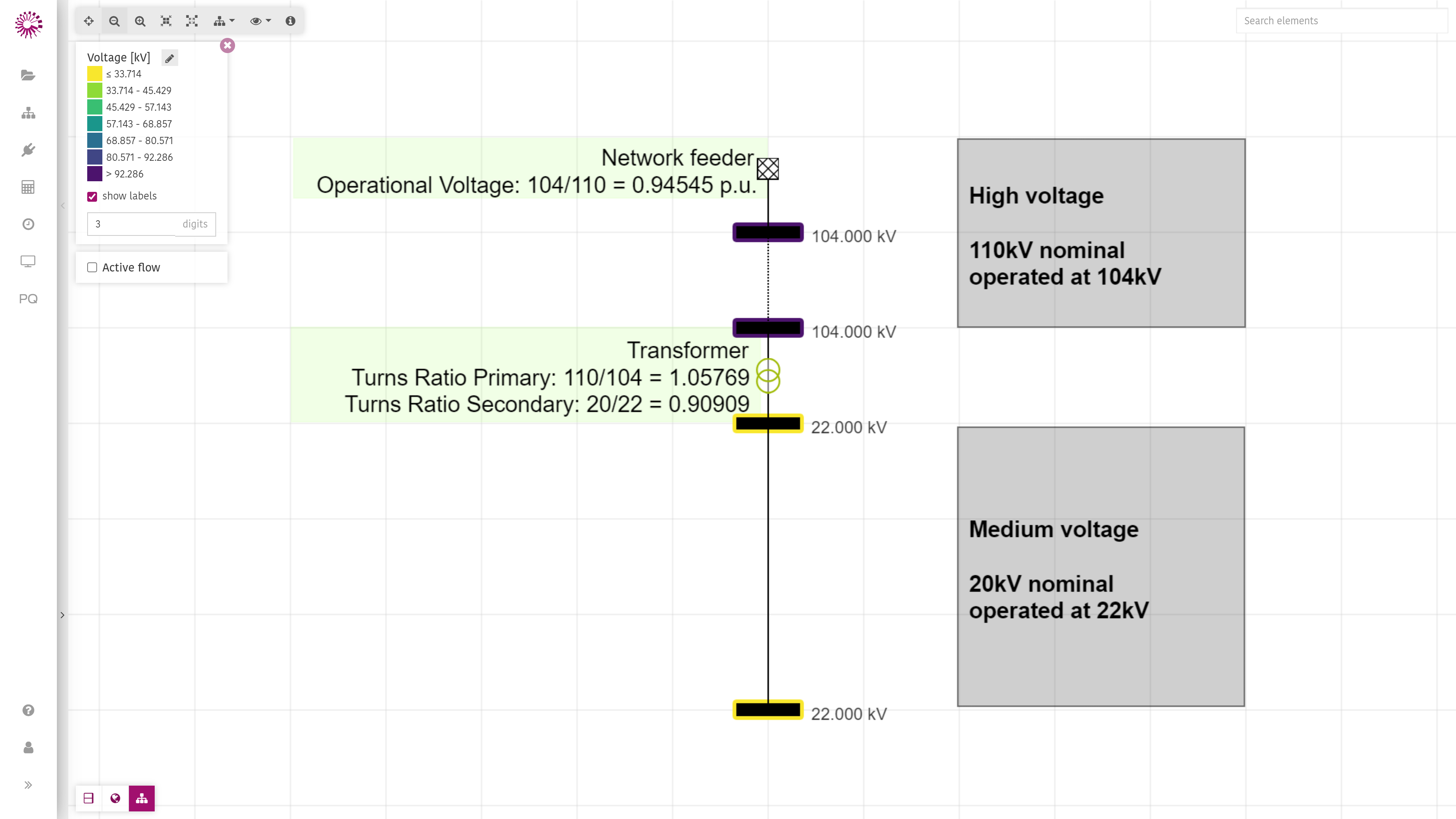Open the folder icon in left sidebar
The width and height of the screenshot is (1456, 819).
click(x=28, y=75)
